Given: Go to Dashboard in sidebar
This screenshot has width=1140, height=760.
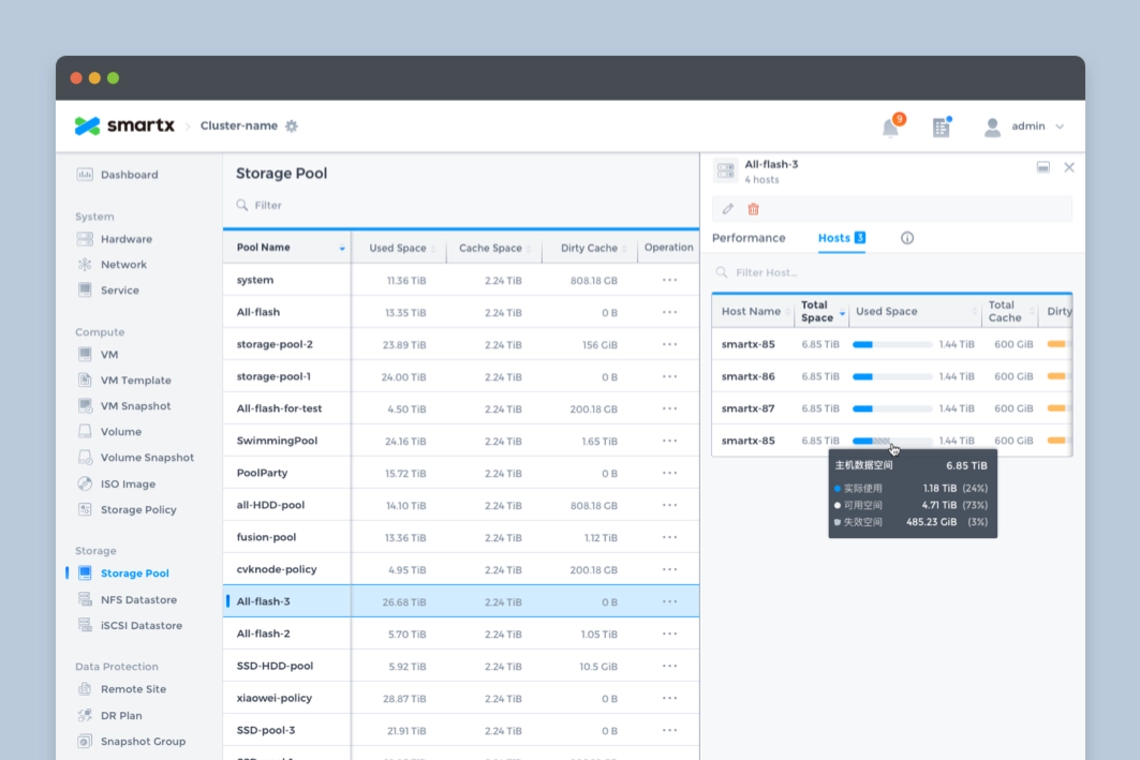Looking at the screenshot, I should pos(129,175).
